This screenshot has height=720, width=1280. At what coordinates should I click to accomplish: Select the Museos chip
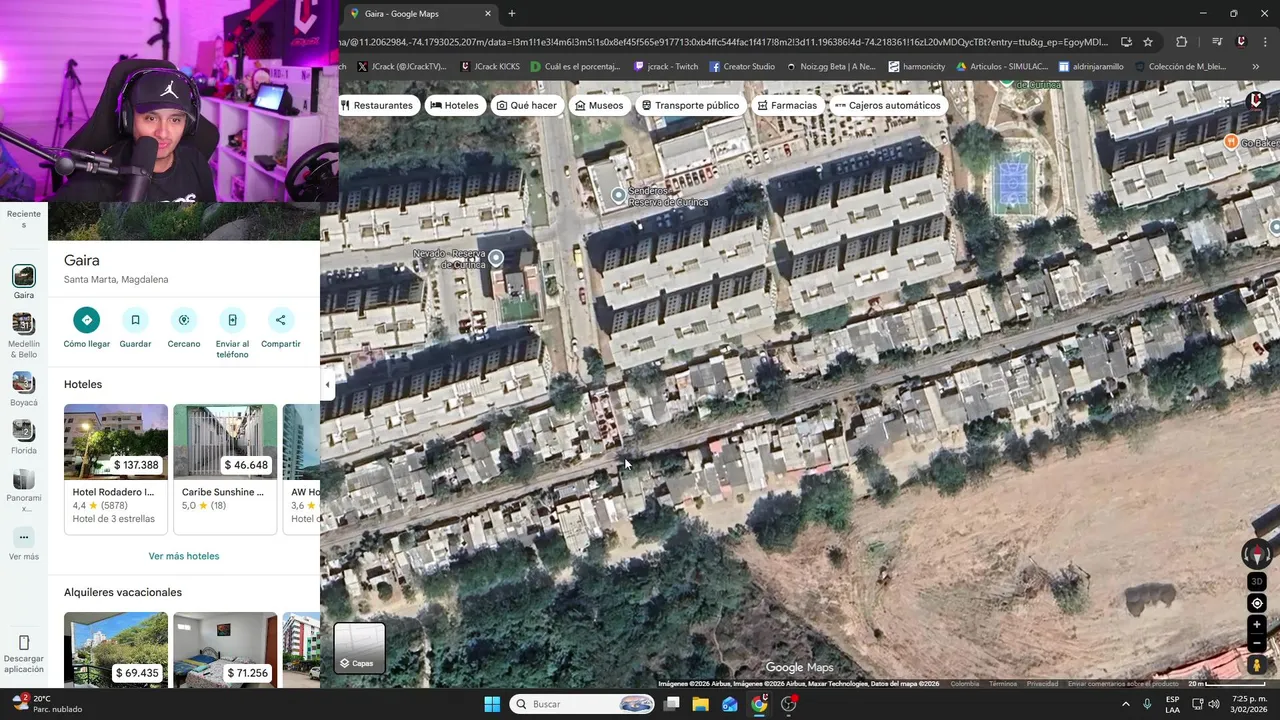coord(599,105)
